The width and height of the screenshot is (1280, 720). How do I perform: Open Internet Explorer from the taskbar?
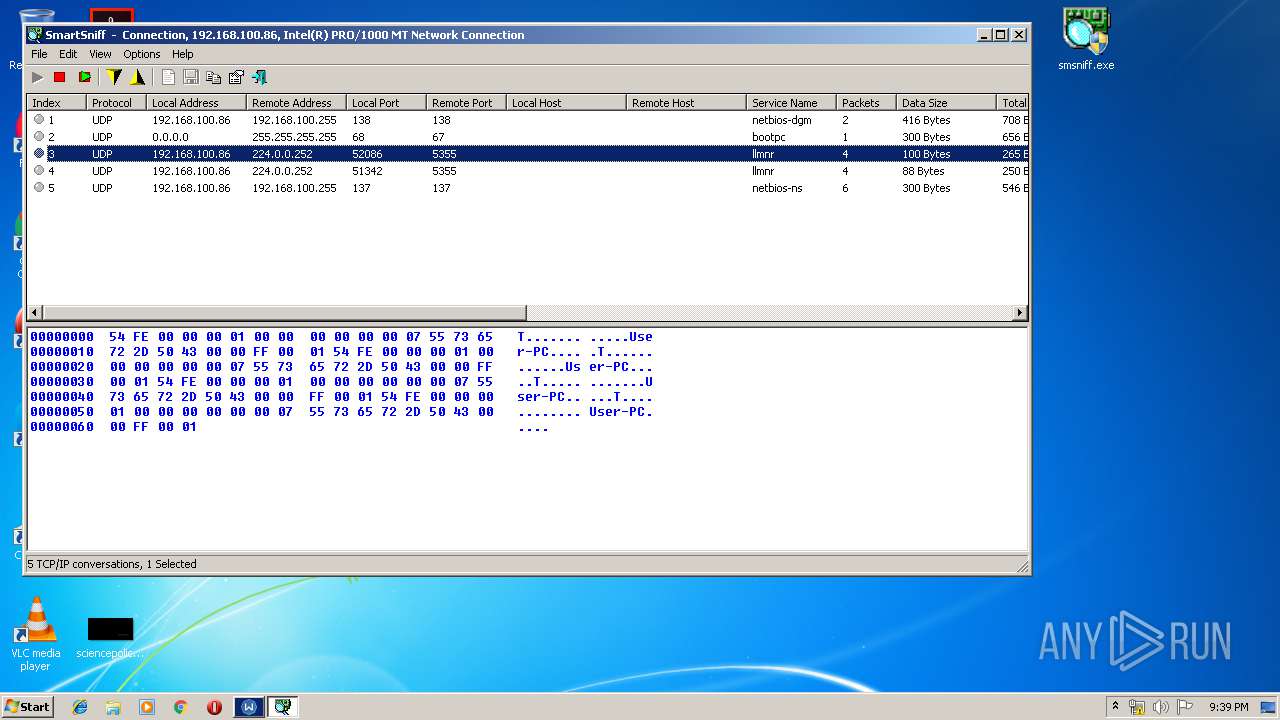(x=80, y=707)
